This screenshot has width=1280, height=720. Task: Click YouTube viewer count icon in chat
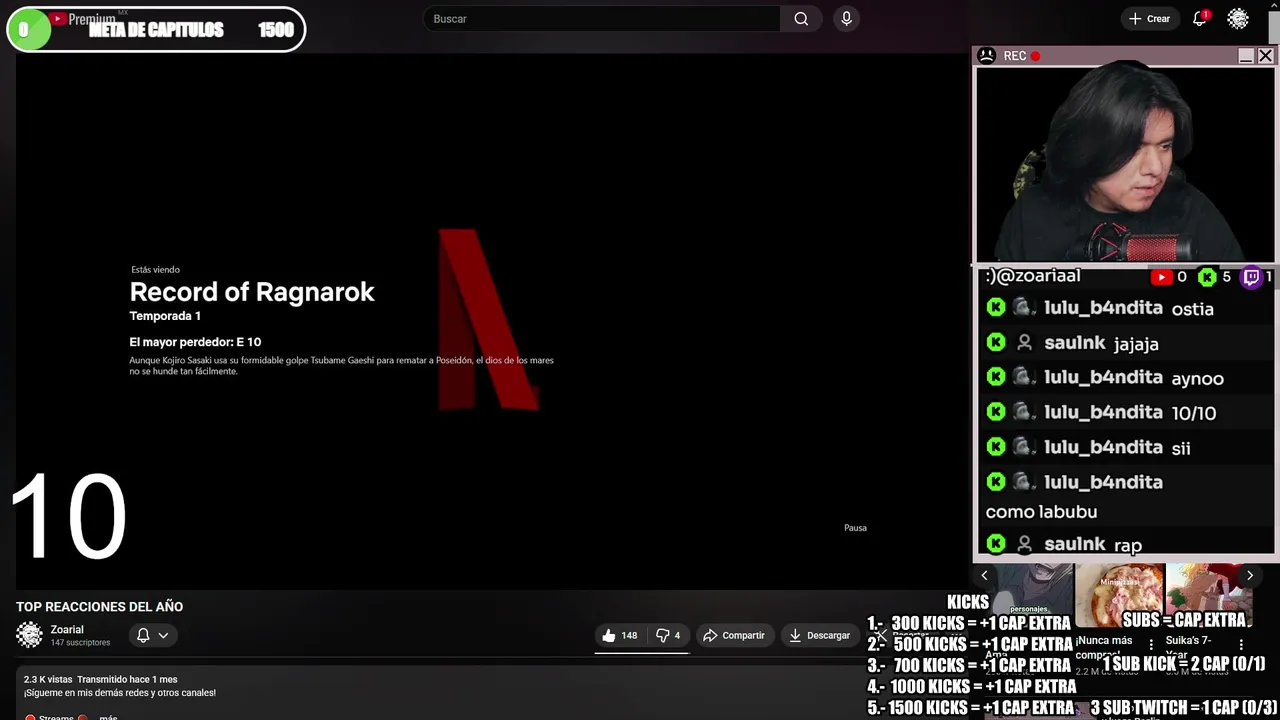1161,277
